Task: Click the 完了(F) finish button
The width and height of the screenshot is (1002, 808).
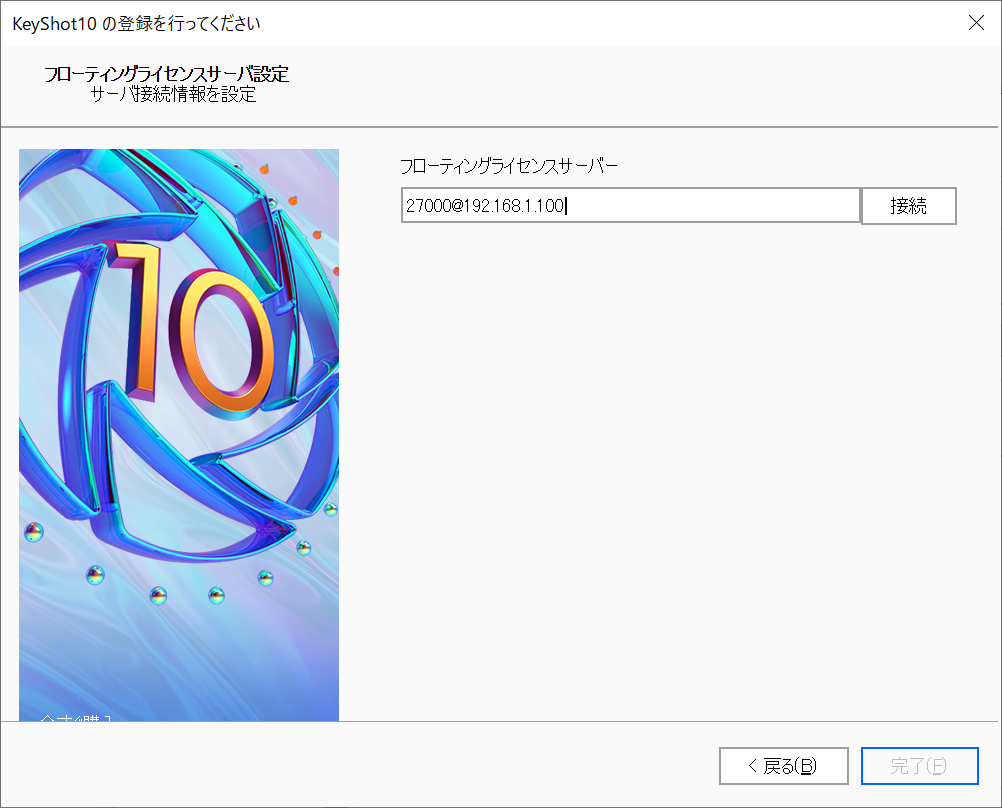Action: pos(919,766)
